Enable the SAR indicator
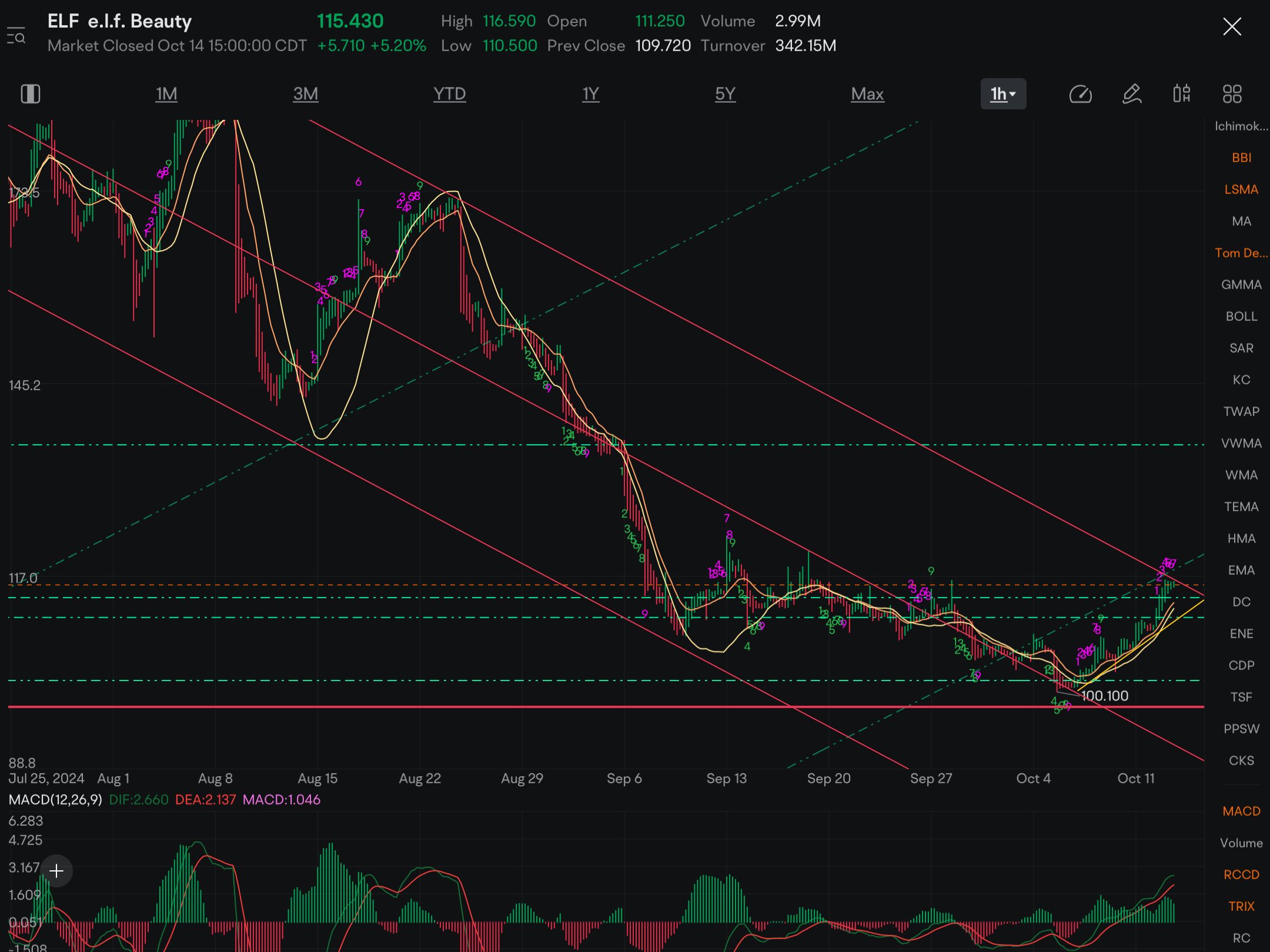This screenshot has width=1270, height=952. pos(1241,348)
